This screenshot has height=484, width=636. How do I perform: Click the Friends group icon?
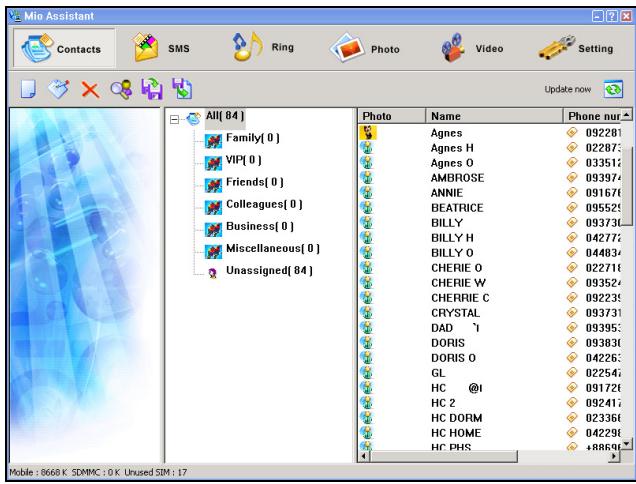(213, 185)
